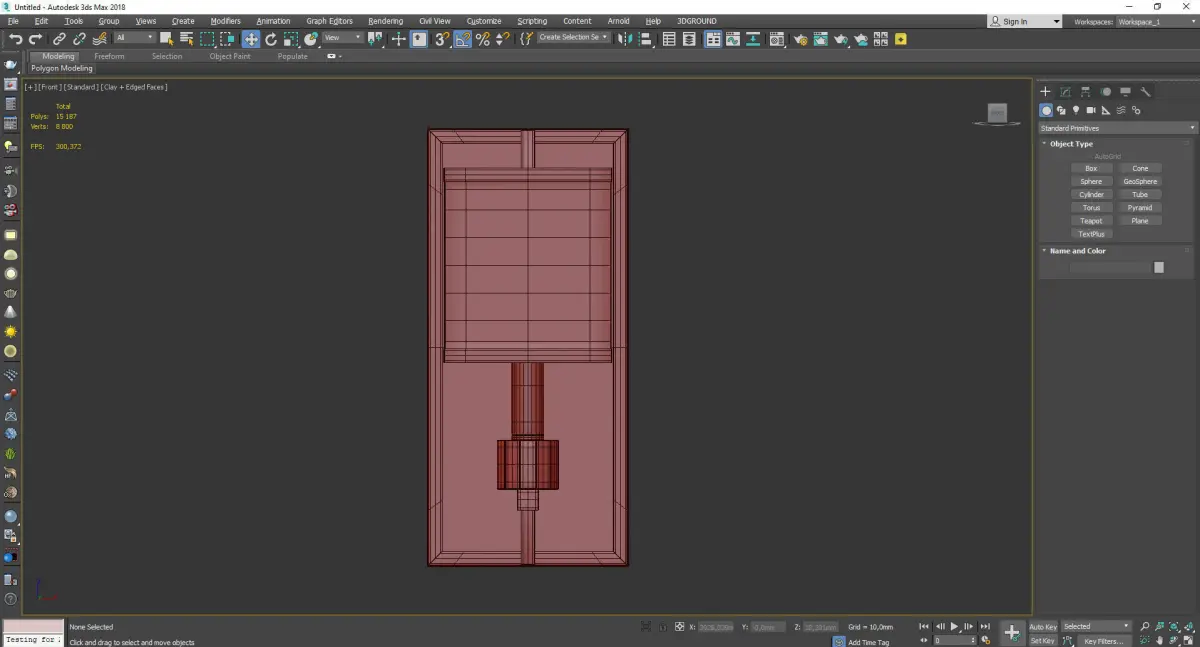Collapse the Object Type rollout

(1071, 144)
